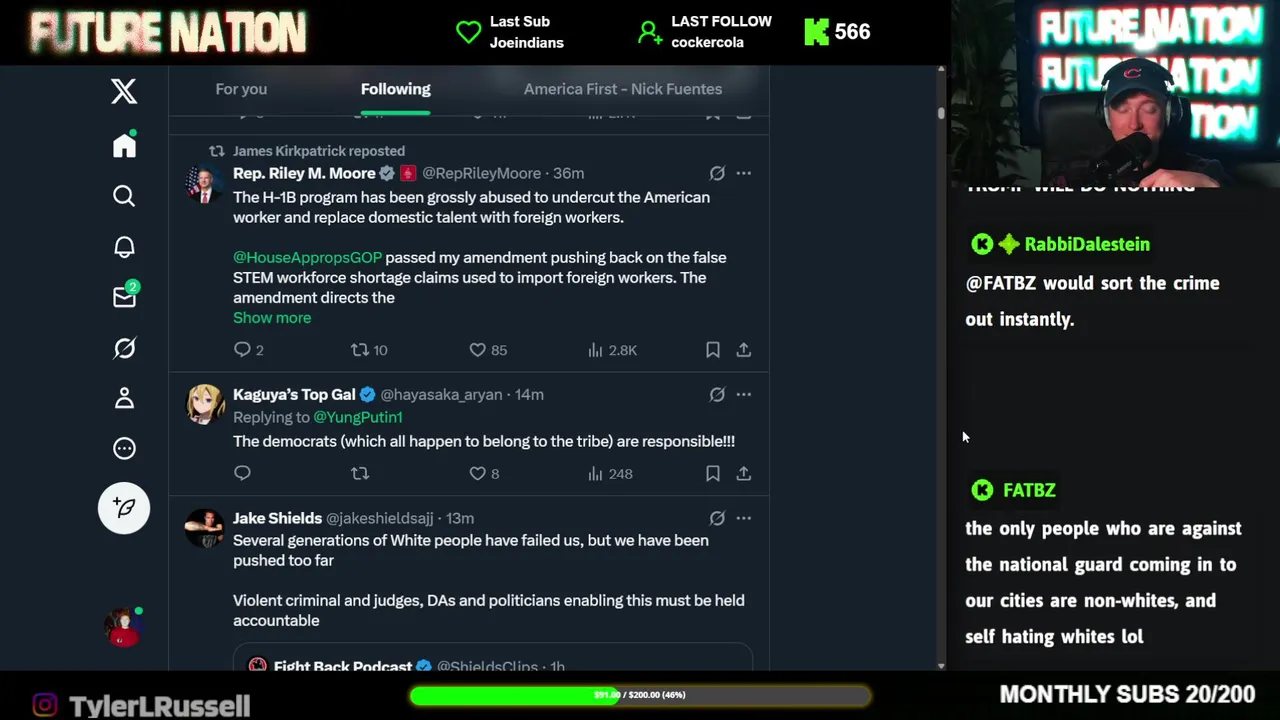Image resolution: width=1280 pixels, height=720 pixels.
Task: Open more options on Riley Moore post
Action: 743,173
